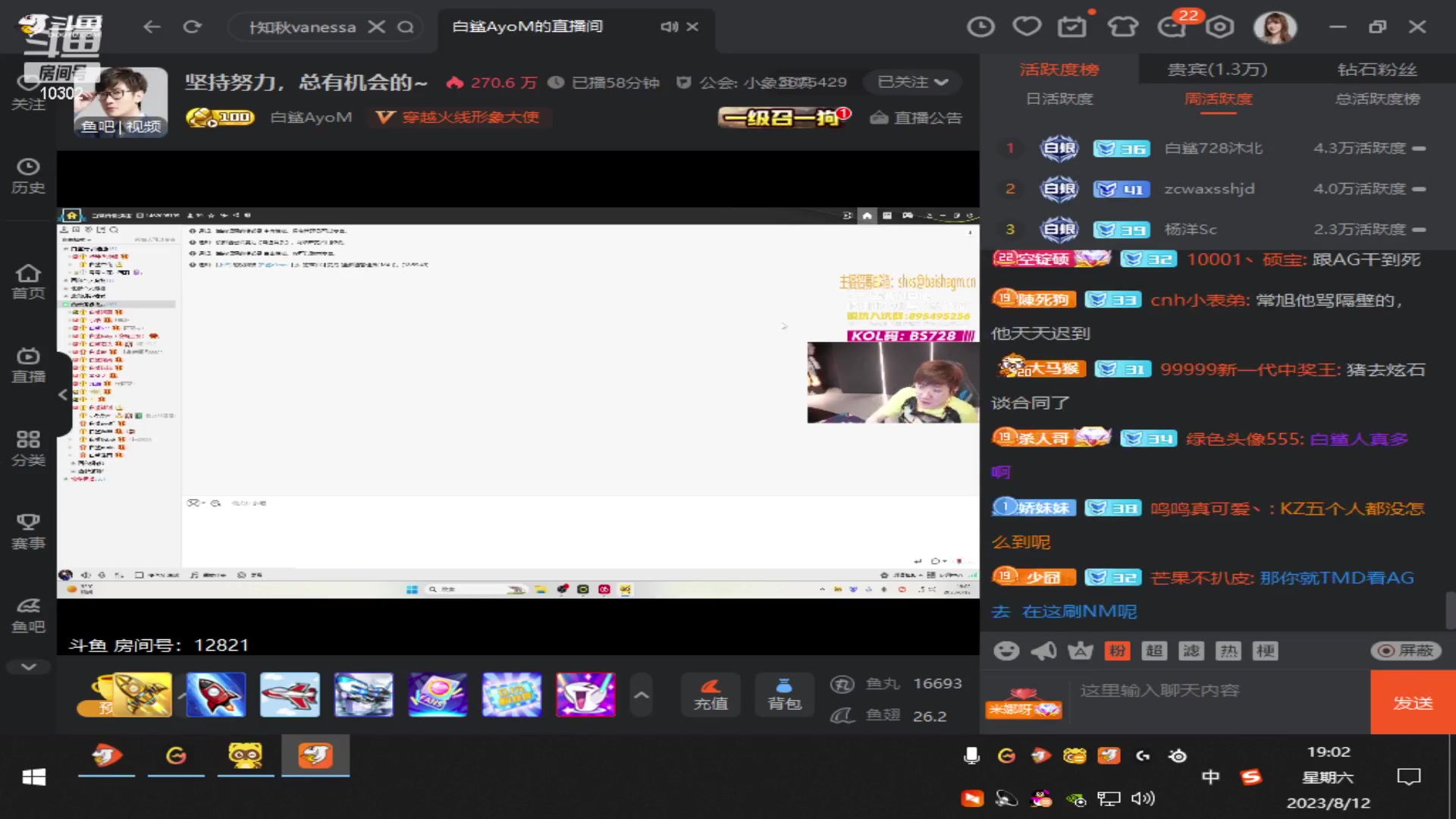Screen dimensions: 1456x819
Task: Open settings hexagon icon in title bar
Action: [x=1220, y=27]
